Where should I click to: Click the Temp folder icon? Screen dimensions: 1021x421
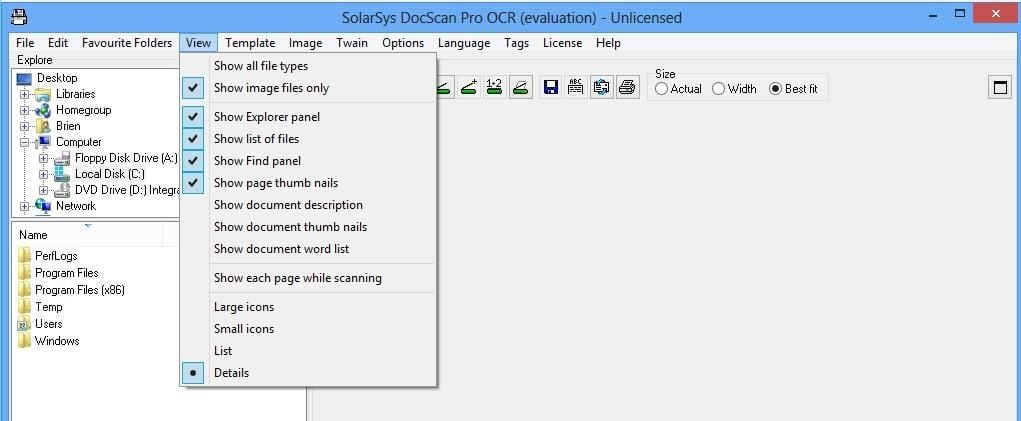[25, 306]
